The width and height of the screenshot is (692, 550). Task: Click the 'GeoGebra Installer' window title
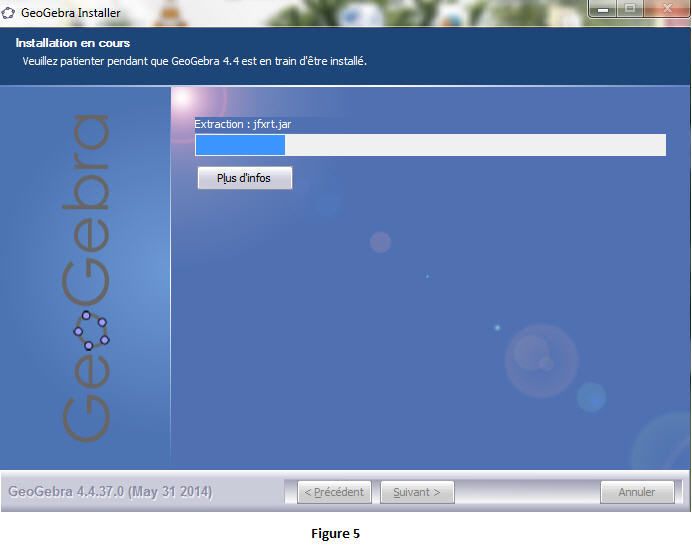pyautogui.click(x=71, y=13)
